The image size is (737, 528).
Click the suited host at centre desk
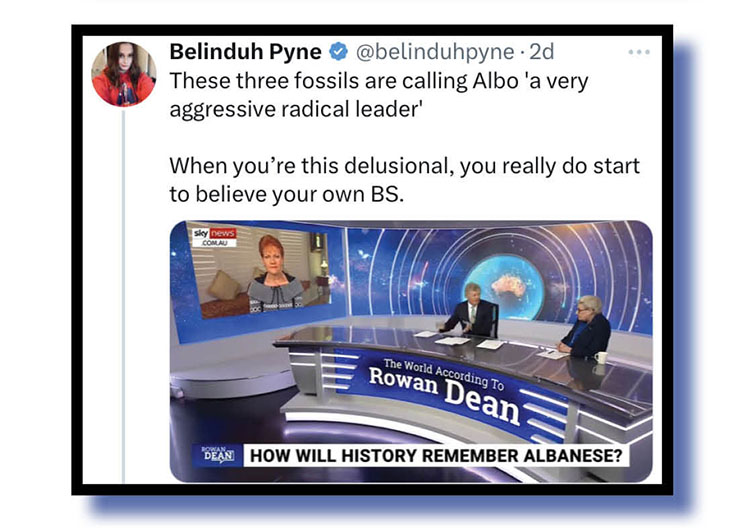(x=470, y=311)
